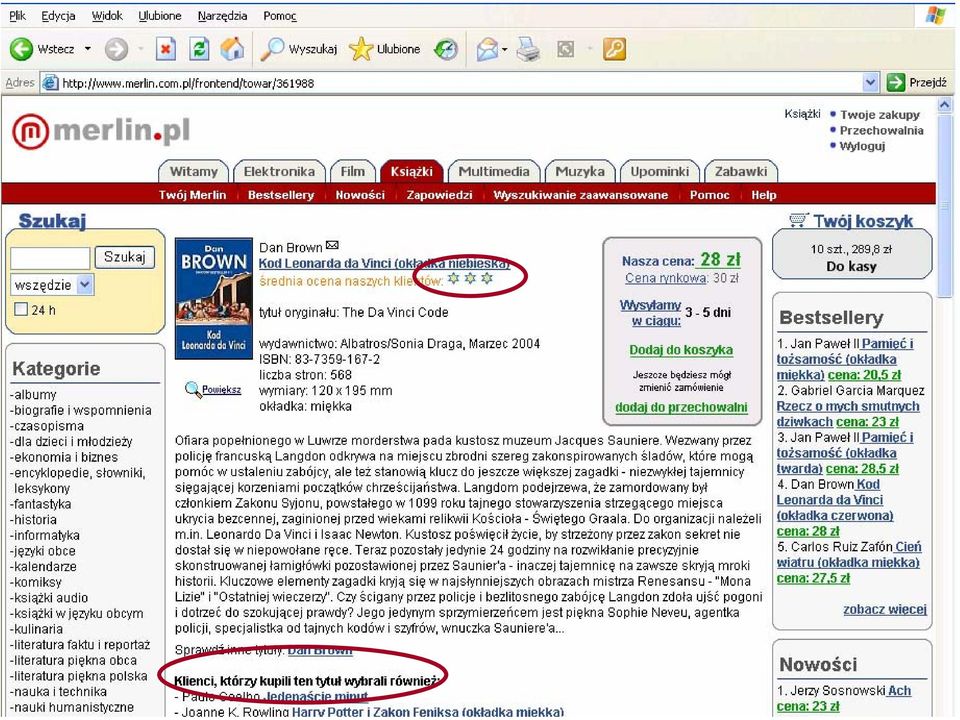Click envelope icon next to Dan Brown
The image size is (960, 720).
(x=332, y=246)
